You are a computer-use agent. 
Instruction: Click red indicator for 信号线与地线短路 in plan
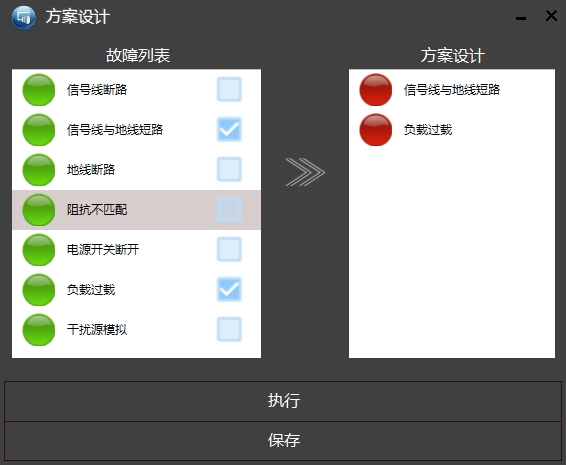tap(376, 90)
